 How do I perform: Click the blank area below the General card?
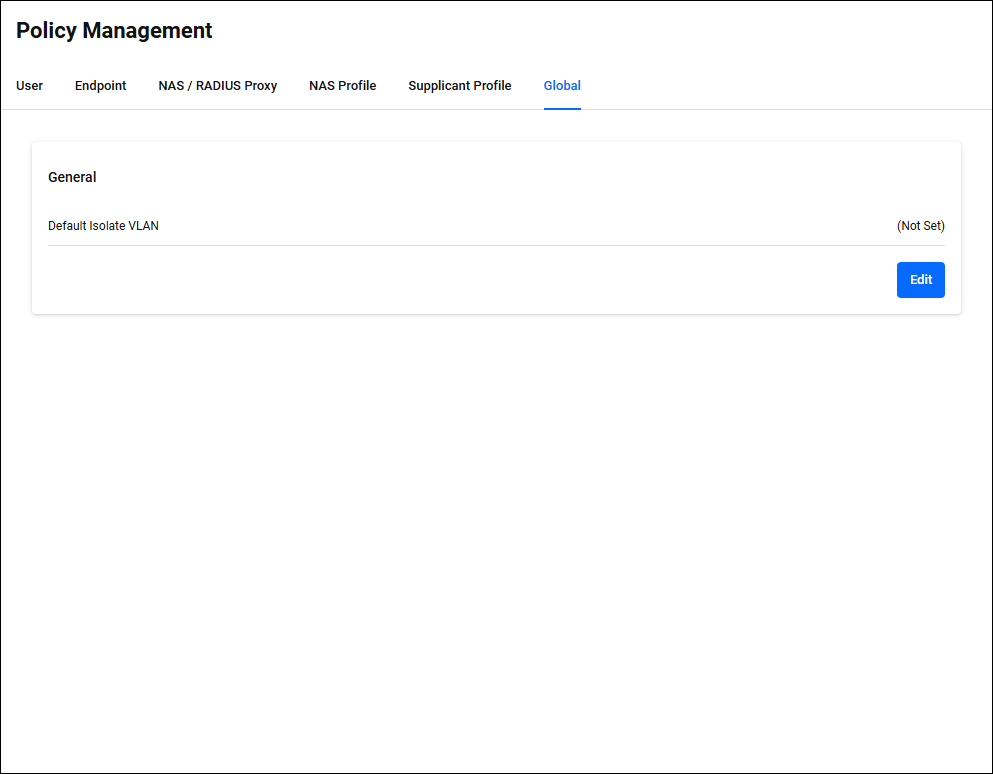pyautogui.click(x=496, y=520)
